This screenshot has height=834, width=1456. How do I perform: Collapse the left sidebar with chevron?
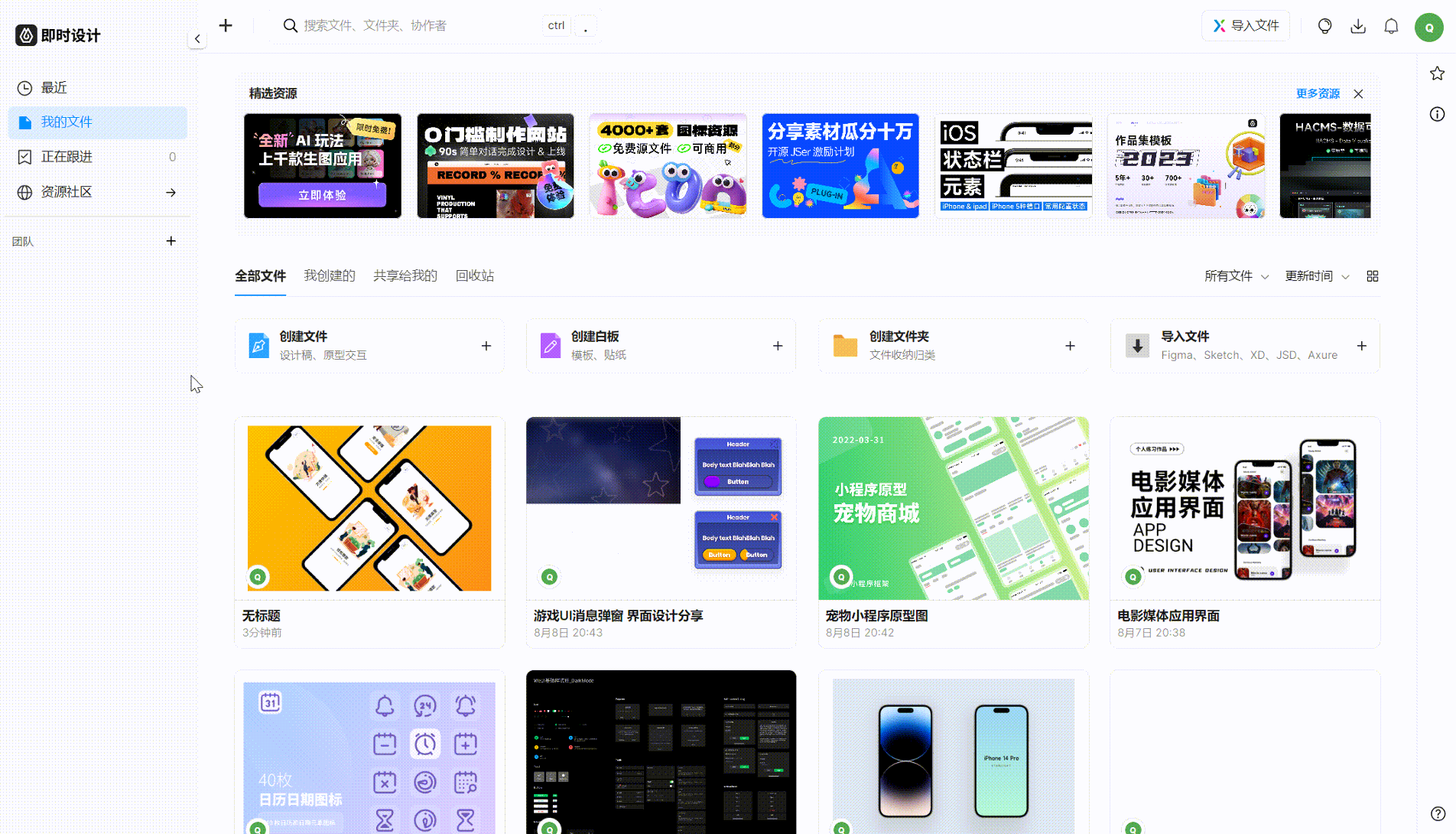point(197,38)
